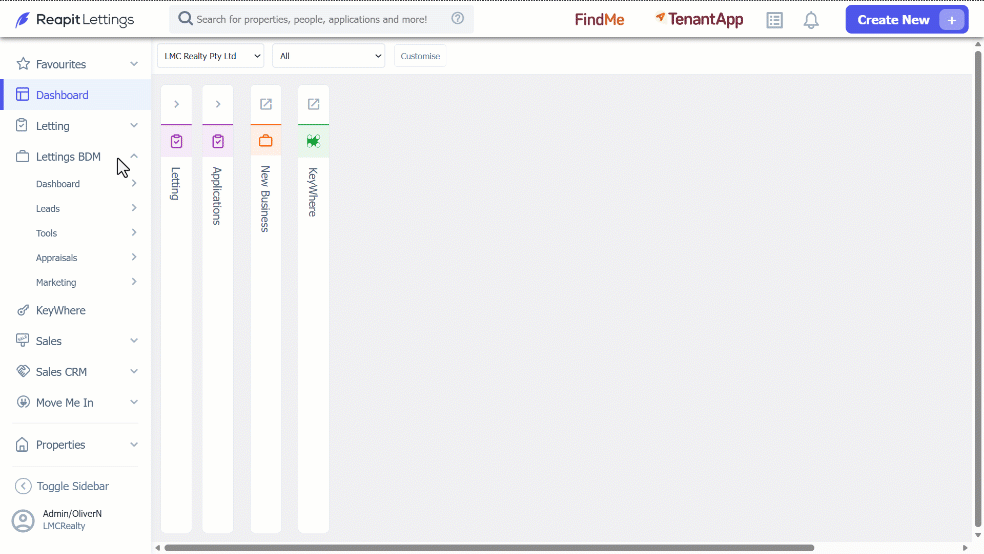The image size is (984, 554).
Task: Expand the Applications column arrow
Action: (218, 104)
